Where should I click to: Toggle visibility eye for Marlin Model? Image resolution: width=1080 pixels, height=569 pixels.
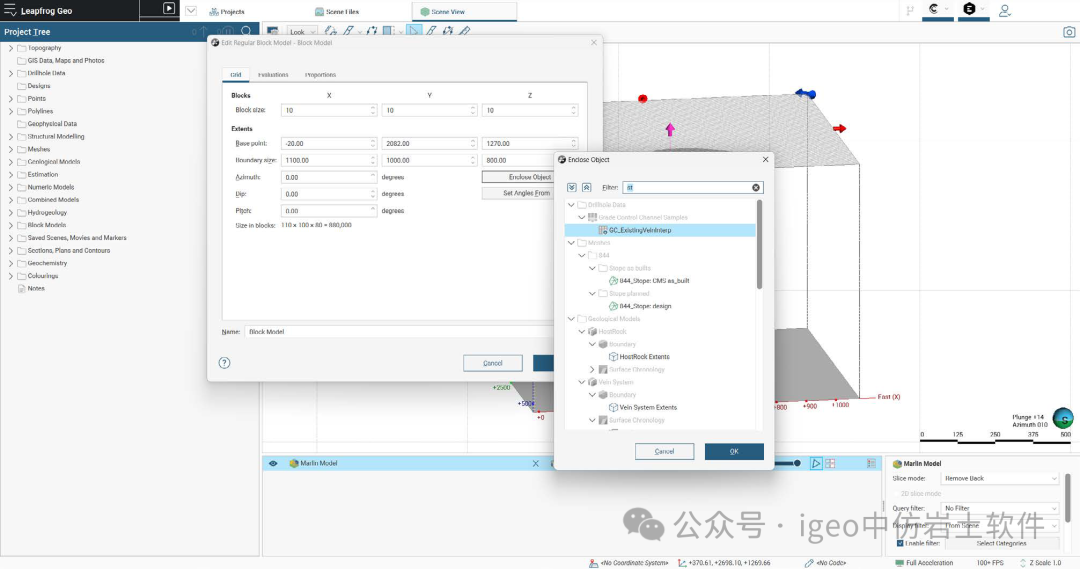[273, 464]
